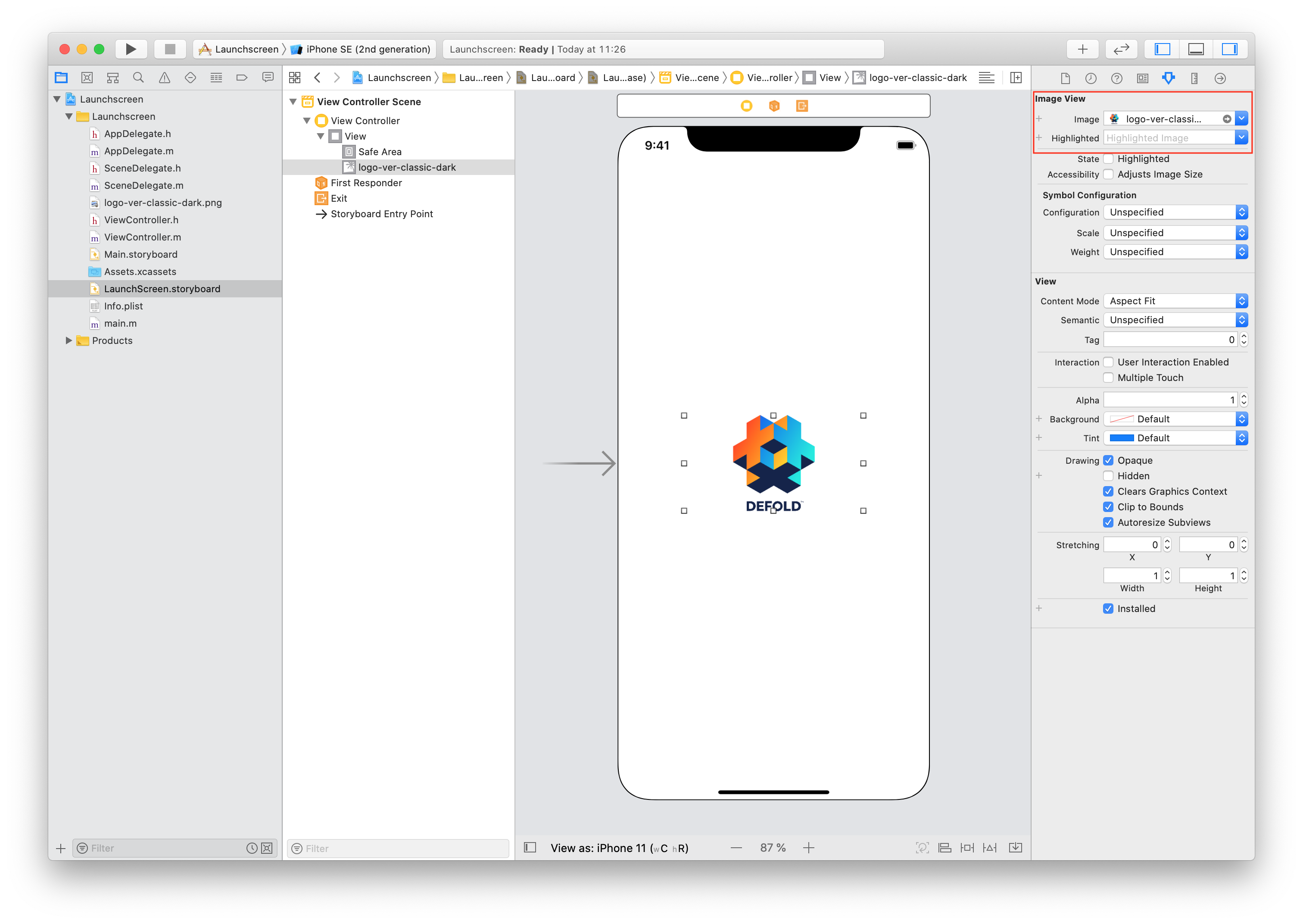Click View as: iPhone 11 button

619,848
